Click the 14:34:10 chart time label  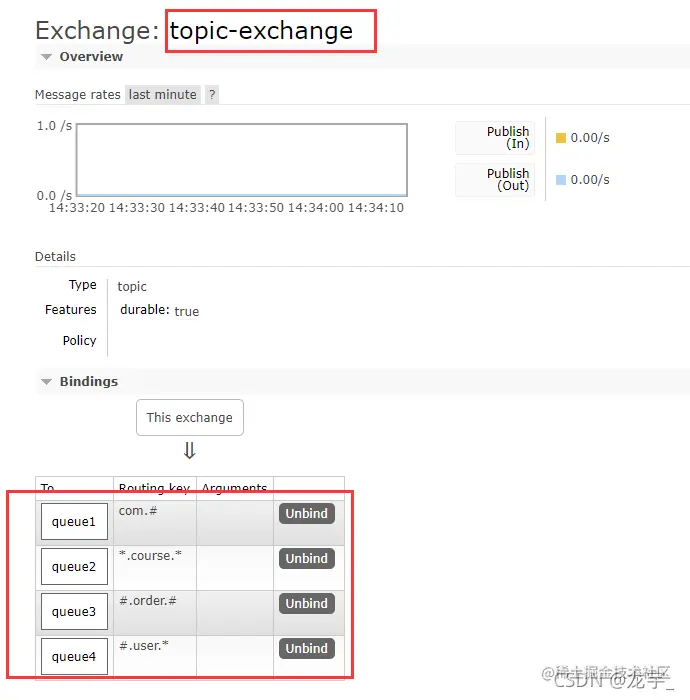(376, 208)
